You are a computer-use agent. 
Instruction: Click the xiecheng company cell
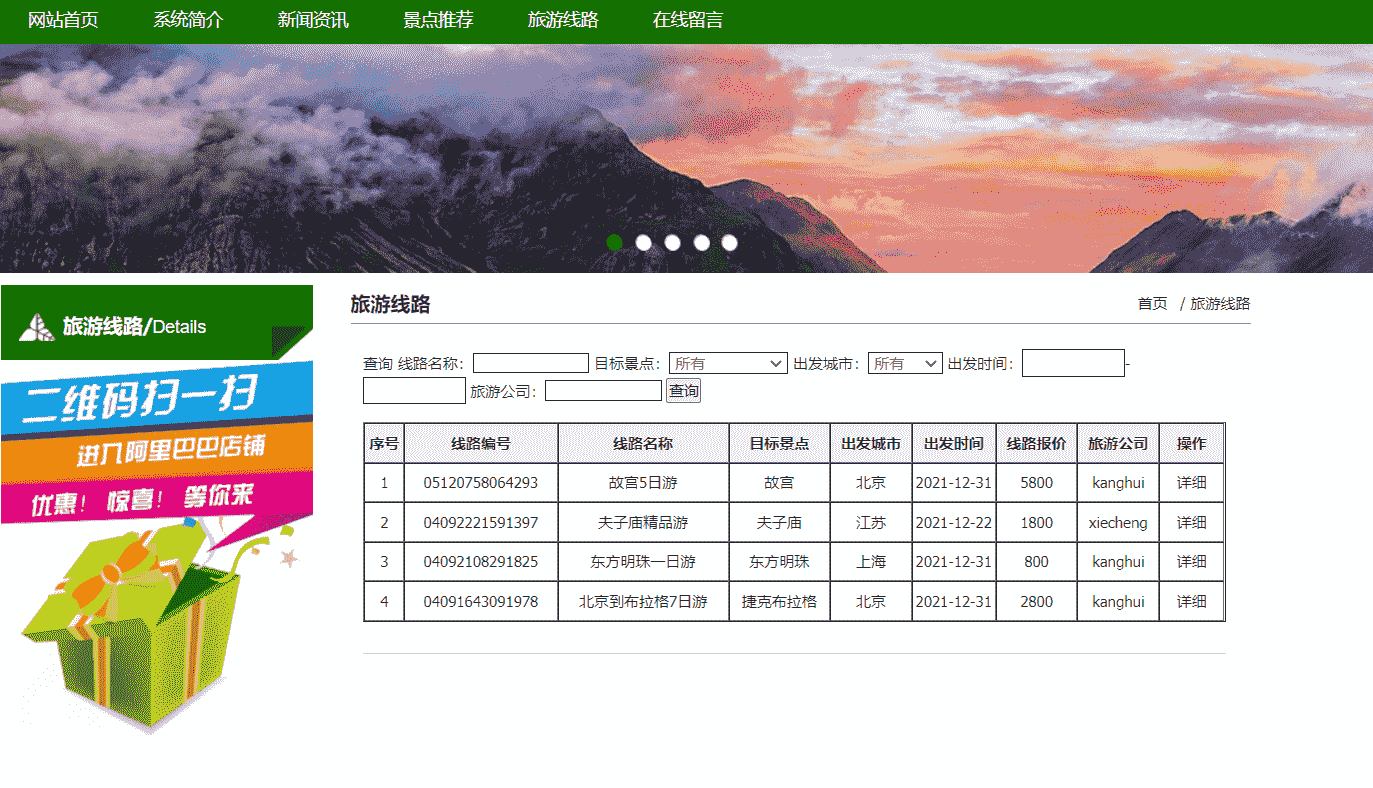[x=1118, y=523]
